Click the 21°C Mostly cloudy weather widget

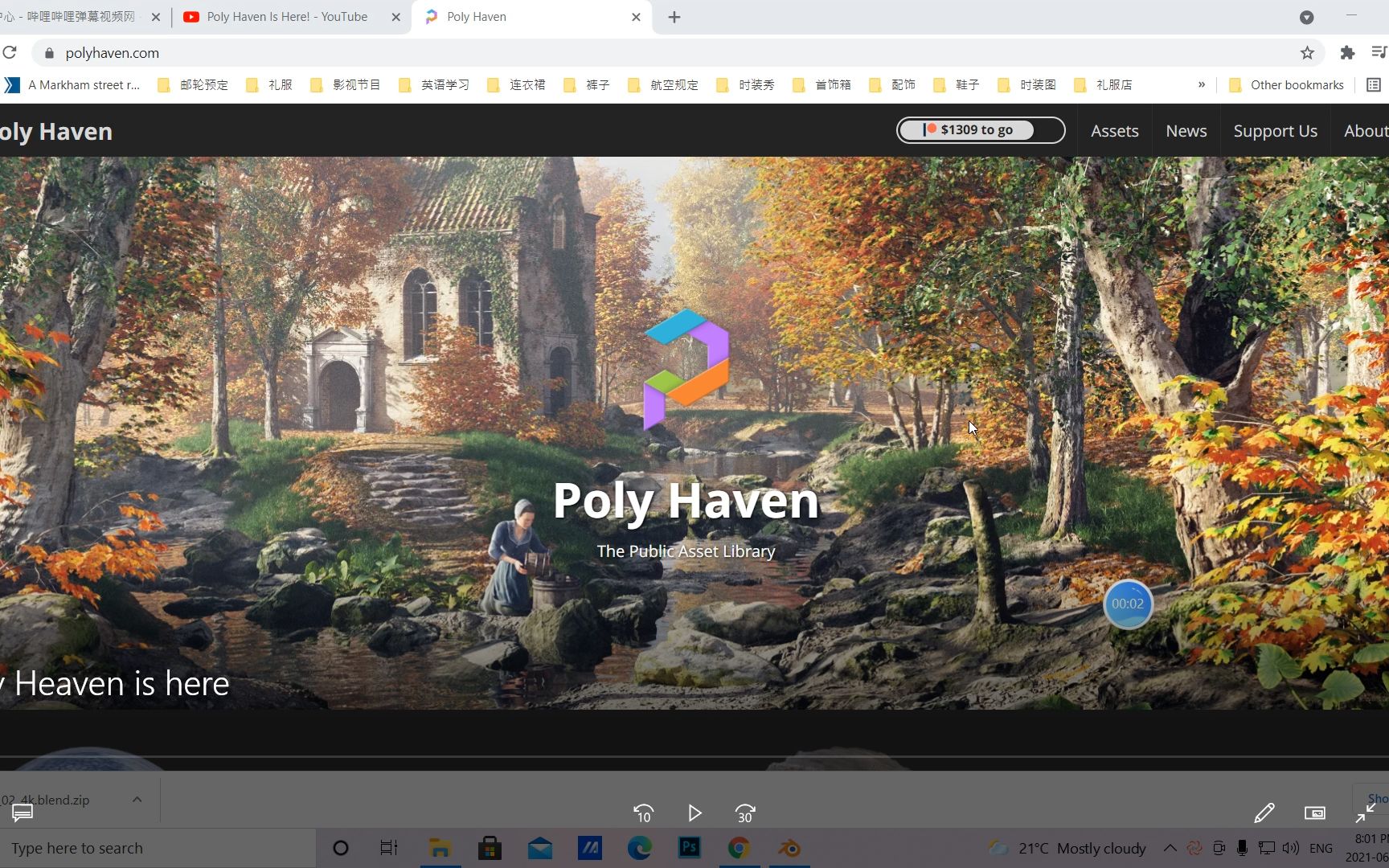tap(1067, 848)
